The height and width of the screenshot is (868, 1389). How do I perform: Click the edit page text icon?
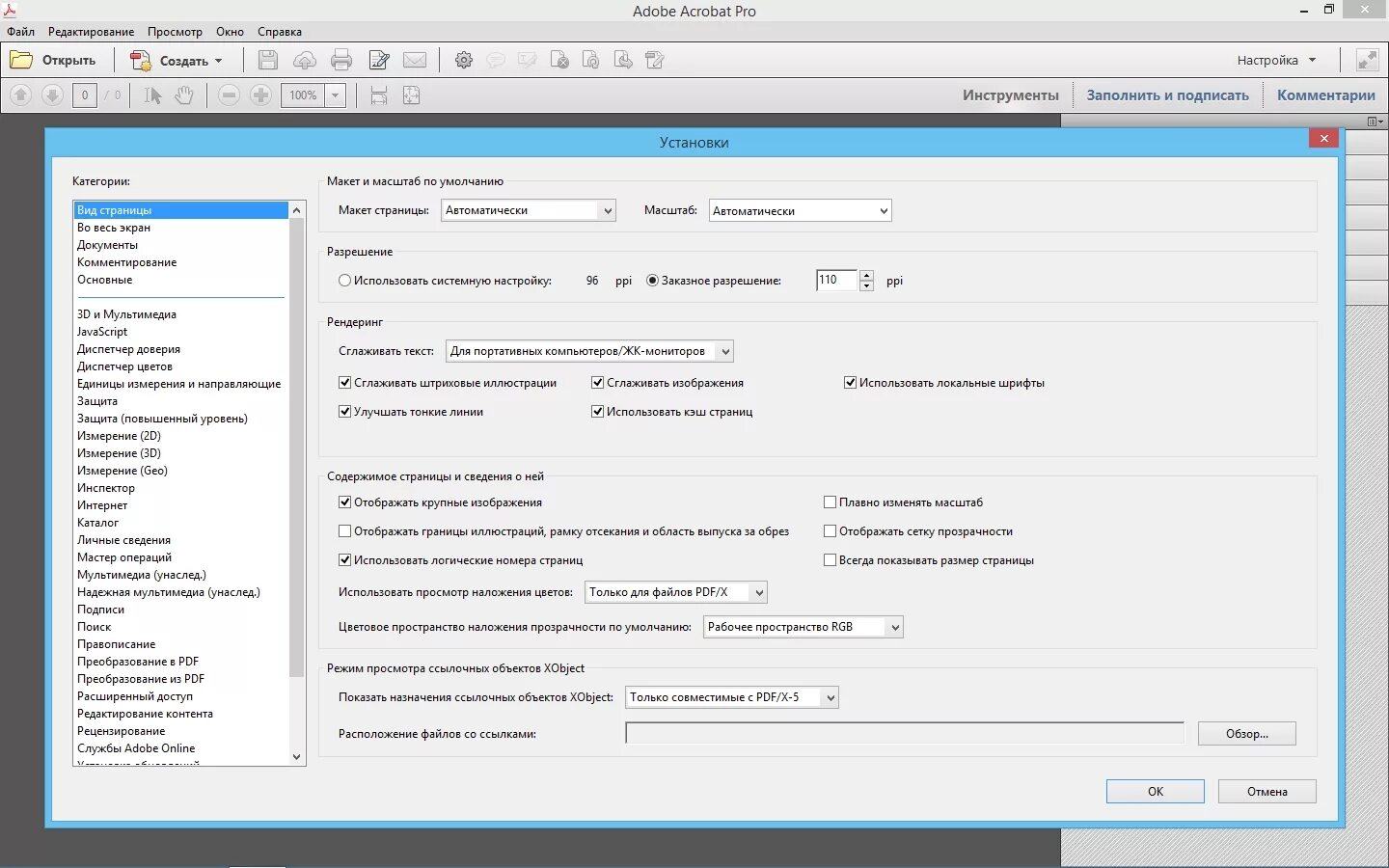655,60
